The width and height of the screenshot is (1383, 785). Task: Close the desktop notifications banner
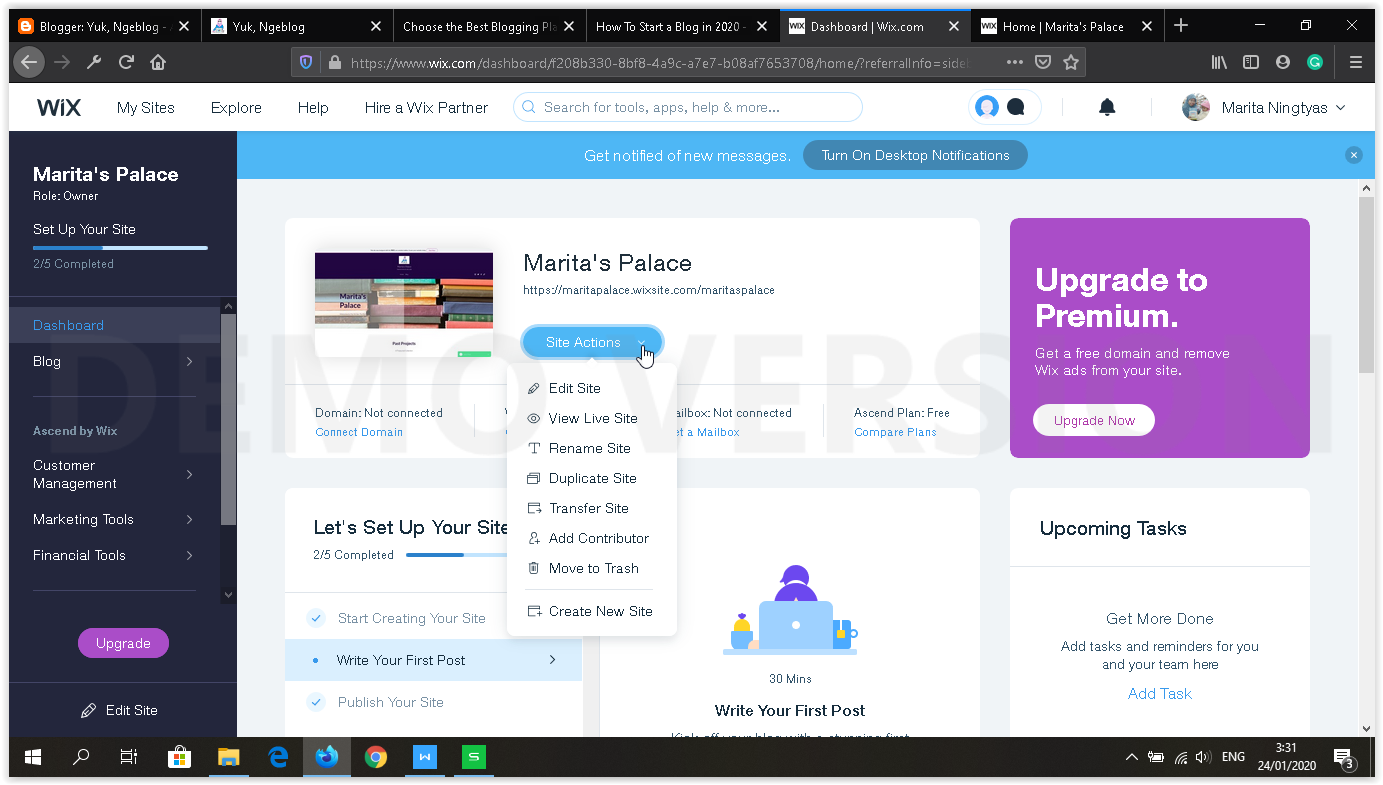coord(1354,155)
